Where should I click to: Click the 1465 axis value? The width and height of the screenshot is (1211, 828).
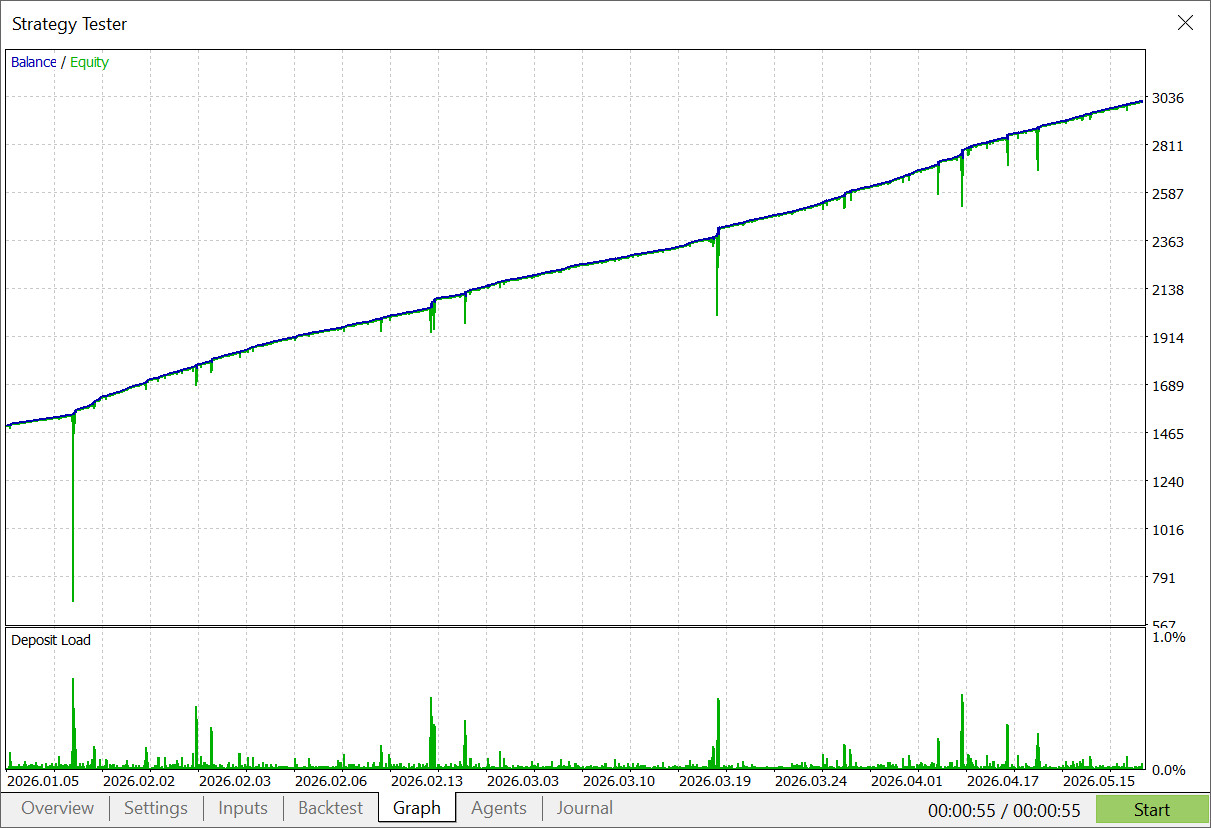coord(1168,434)
